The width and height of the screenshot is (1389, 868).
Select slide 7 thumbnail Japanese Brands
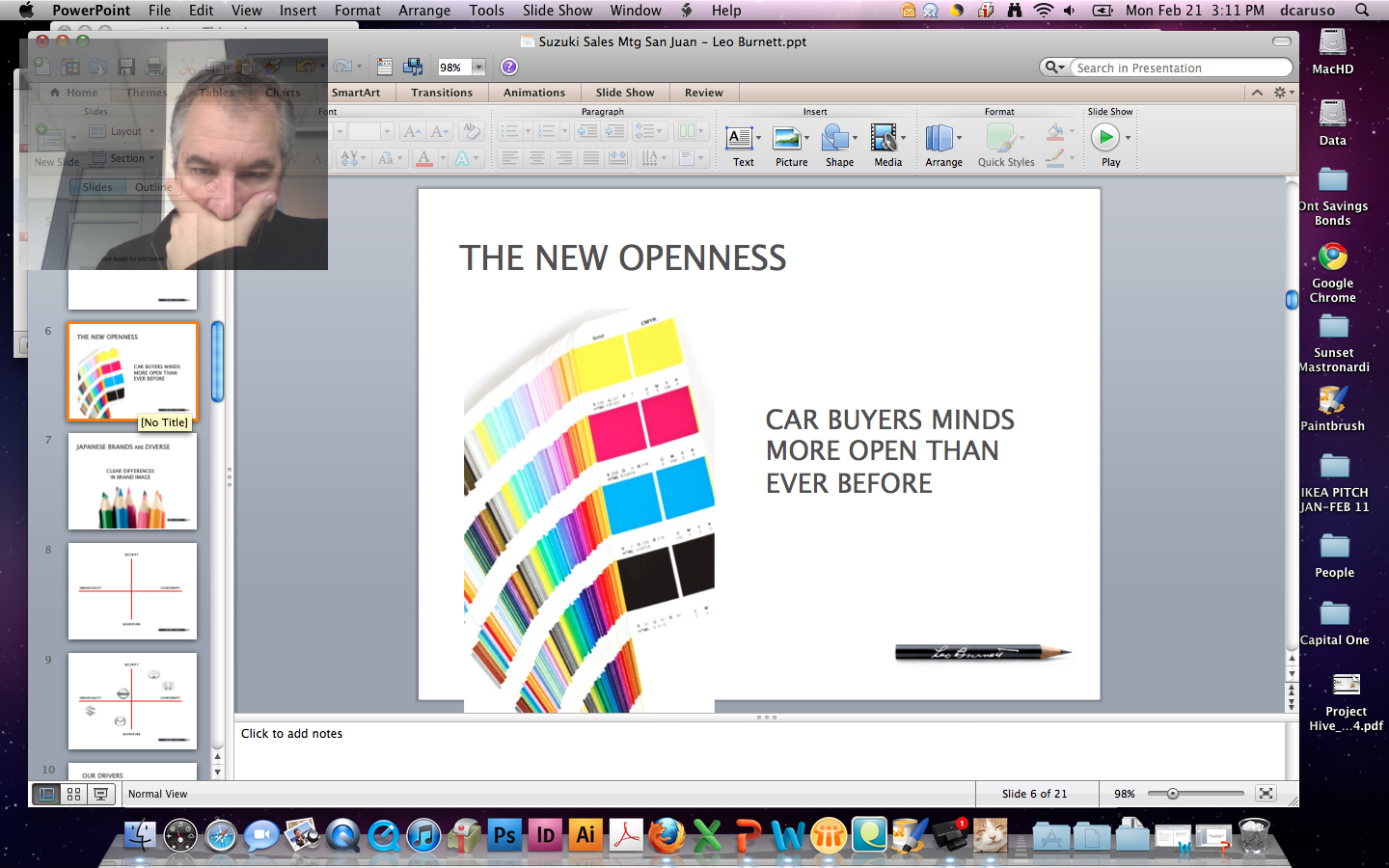tap(132, 481)
